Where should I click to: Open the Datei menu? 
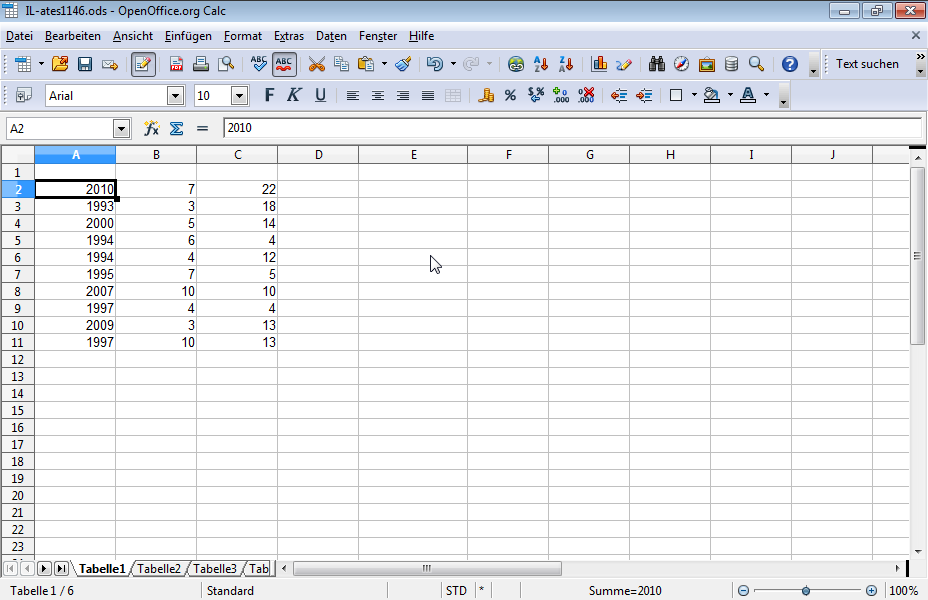point(20,36)
